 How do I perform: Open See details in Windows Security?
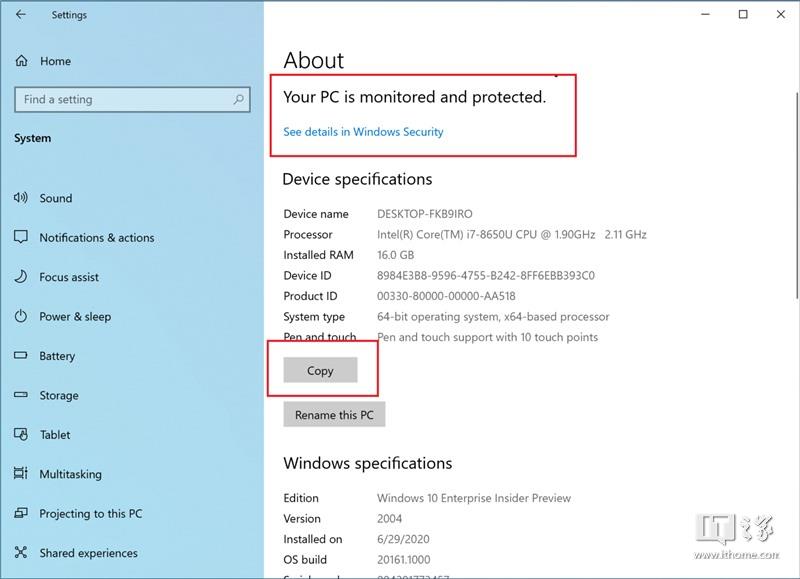(x=363, y=132)
